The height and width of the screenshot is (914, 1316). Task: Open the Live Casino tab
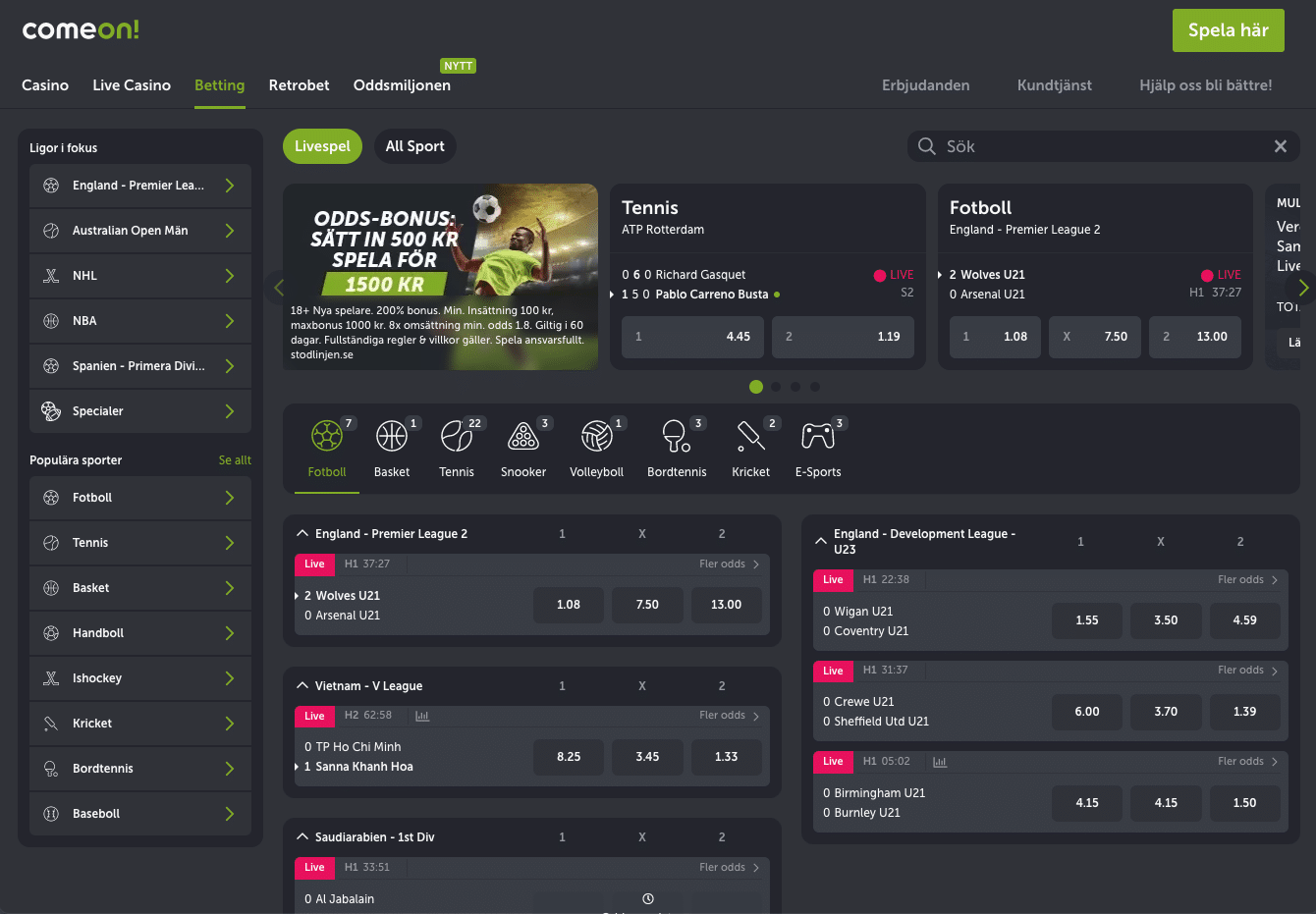click(x=132, y=85)
